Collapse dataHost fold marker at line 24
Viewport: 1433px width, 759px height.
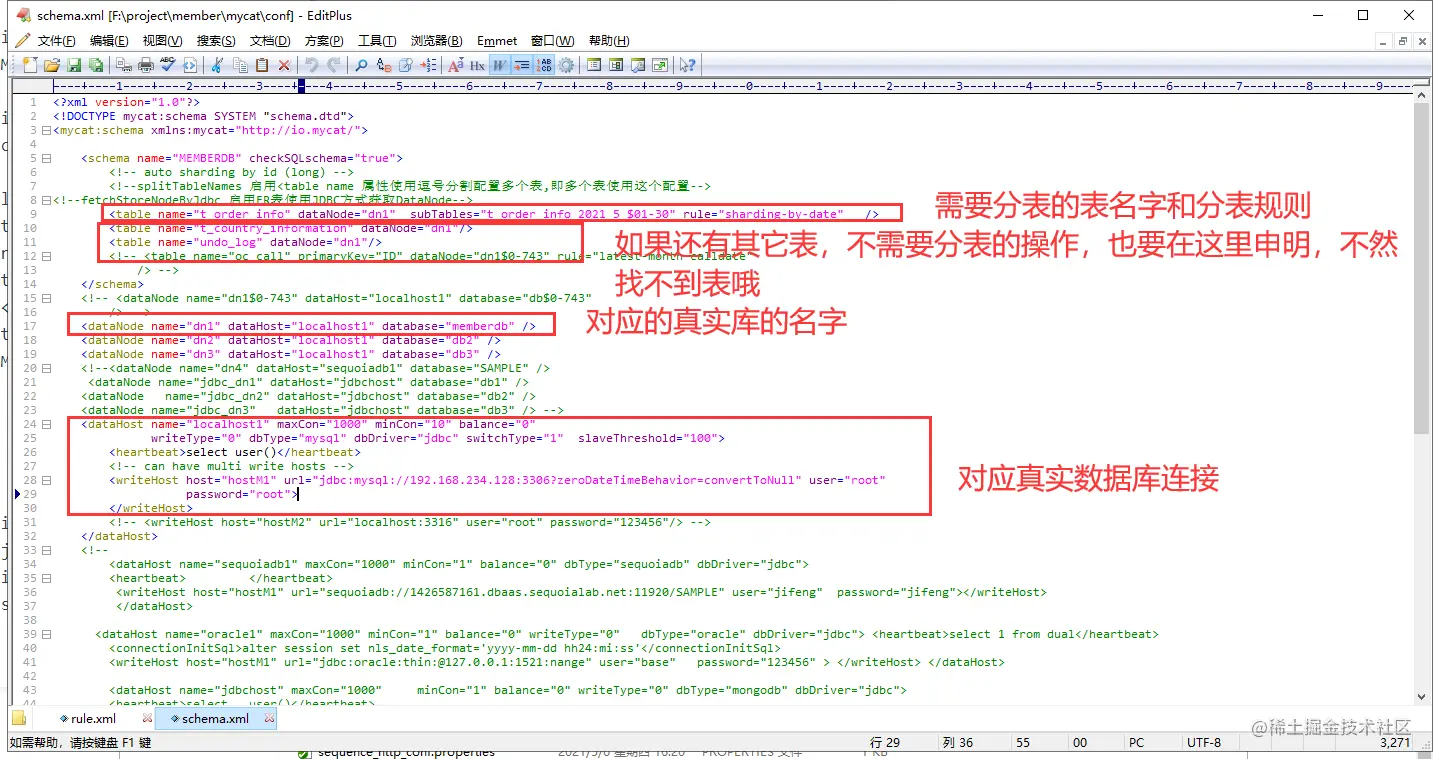(47, 424)
